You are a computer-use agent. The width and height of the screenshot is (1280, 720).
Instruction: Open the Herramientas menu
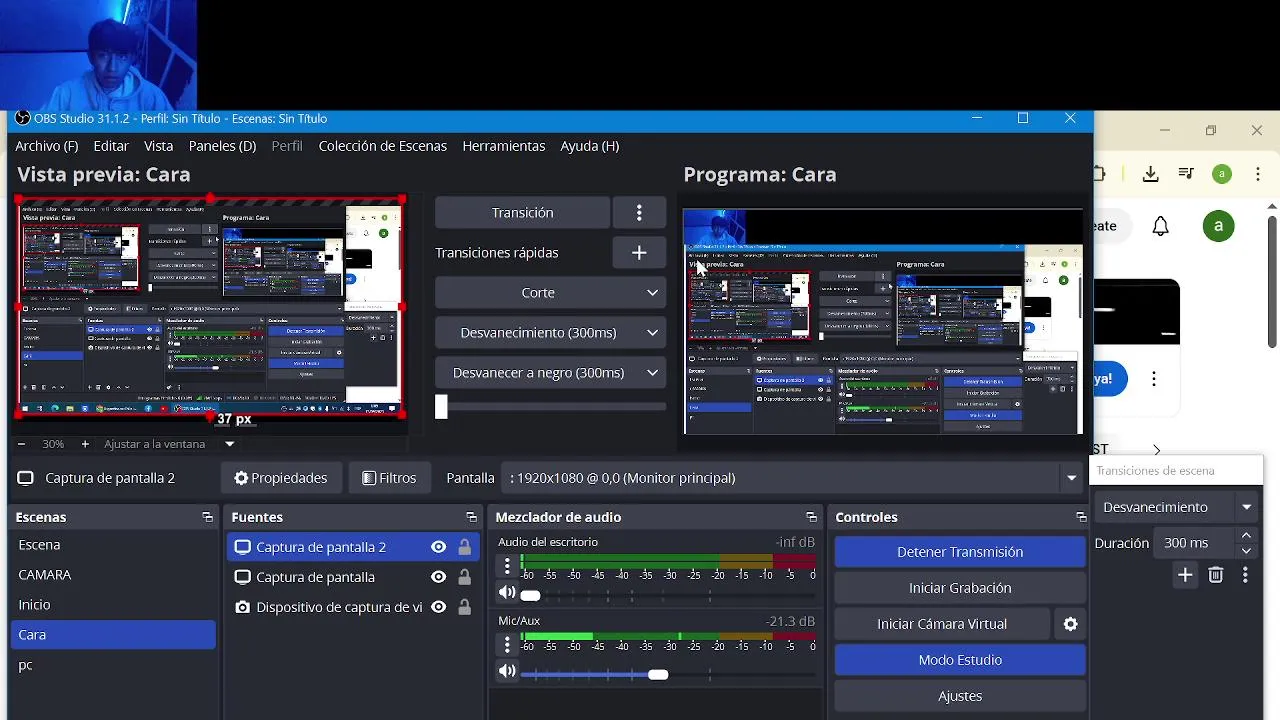click(x=503, y=146)
